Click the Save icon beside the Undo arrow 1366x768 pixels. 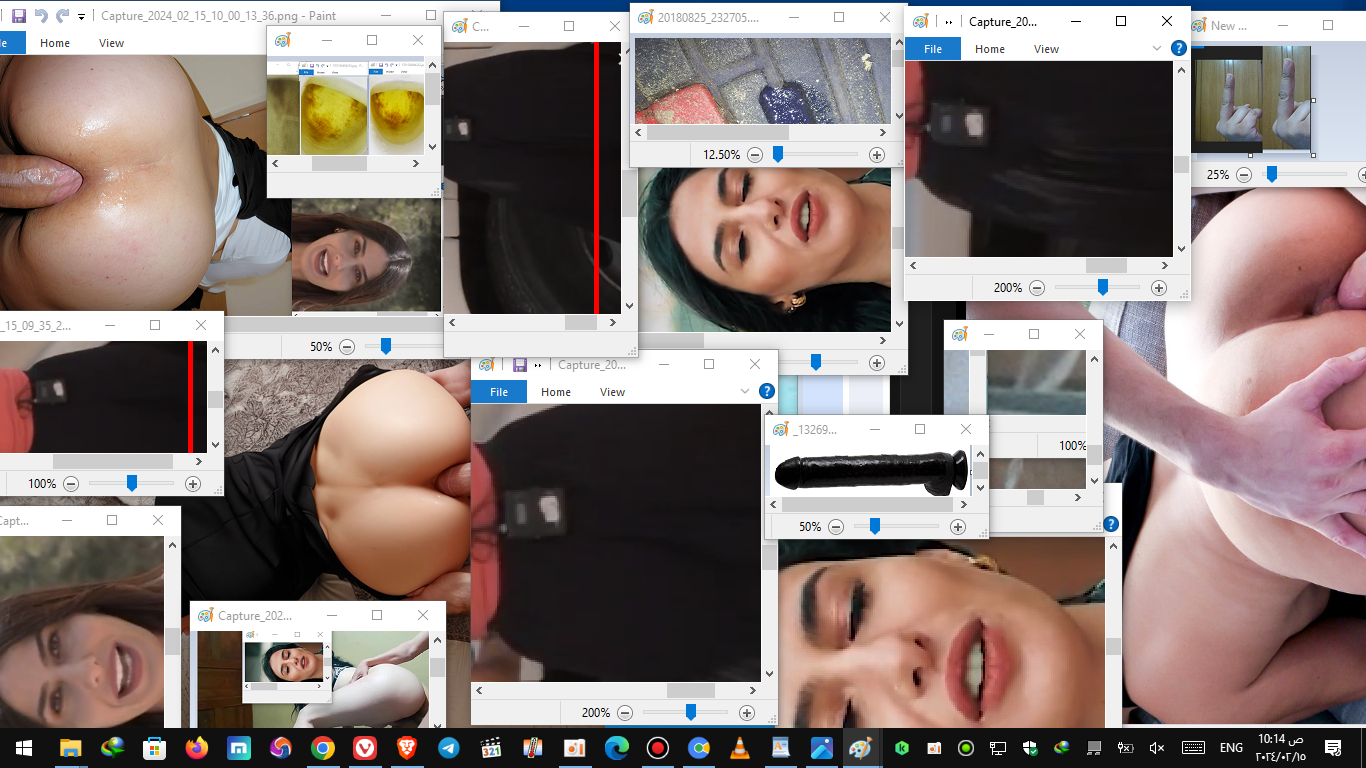(19, 16)
